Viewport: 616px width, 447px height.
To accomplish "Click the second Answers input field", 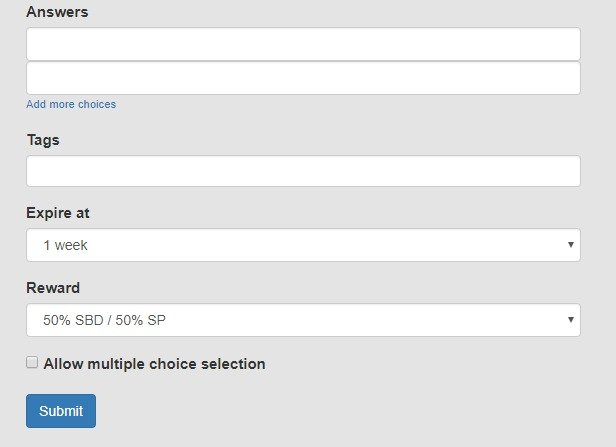I will pos(303,78).
